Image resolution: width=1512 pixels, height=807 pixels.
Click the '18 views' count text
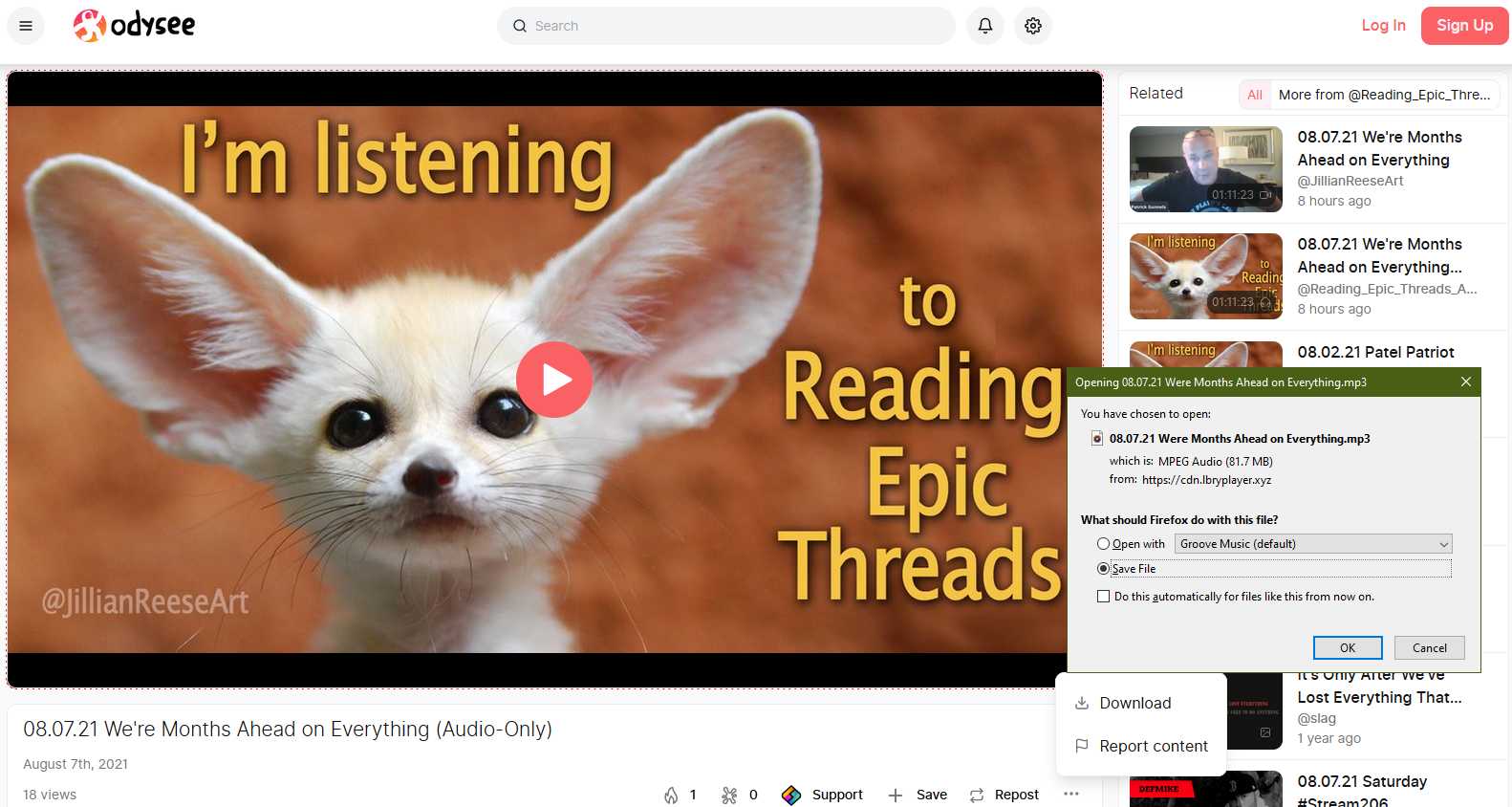50,795
